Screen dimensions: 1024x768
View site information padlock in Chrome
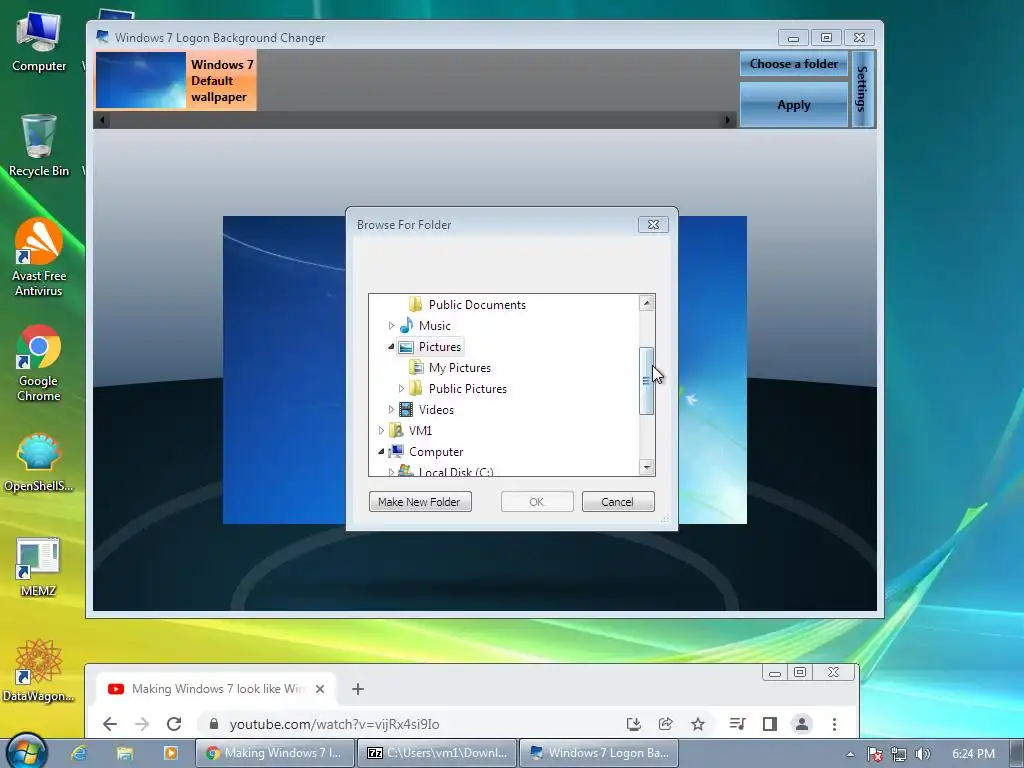tap(214, 724)
